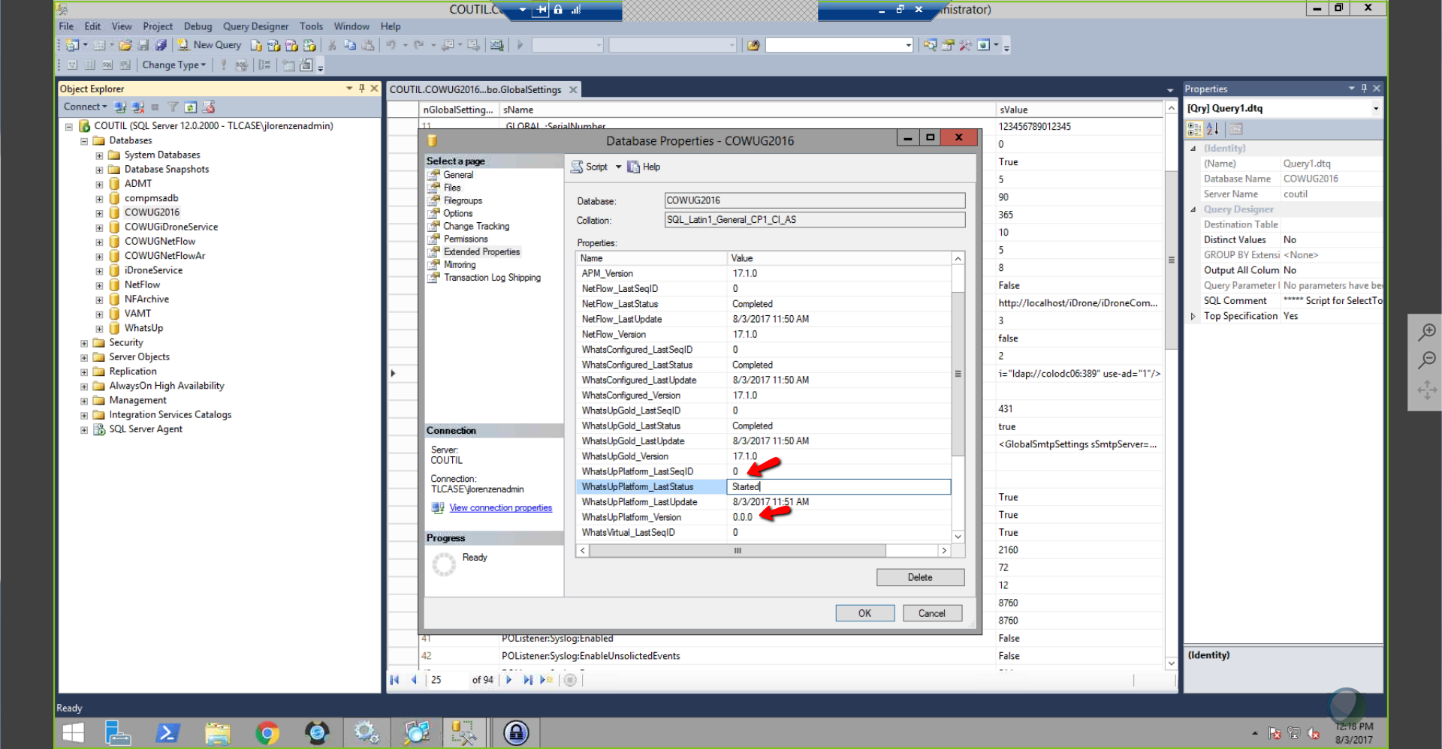Select the General page in dialog
1442x749 pixels.
pyautogui.click(x=458, y=175)
